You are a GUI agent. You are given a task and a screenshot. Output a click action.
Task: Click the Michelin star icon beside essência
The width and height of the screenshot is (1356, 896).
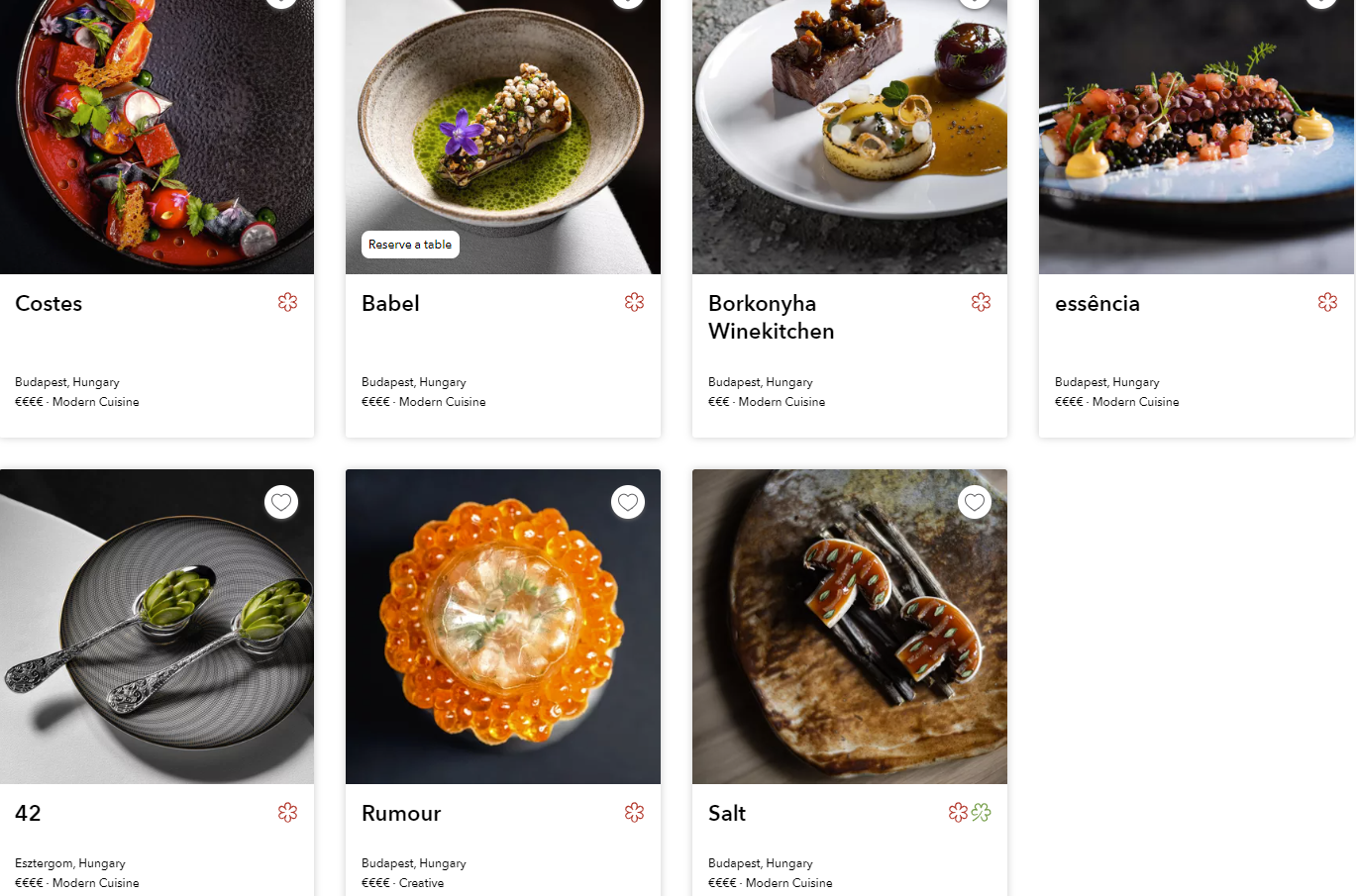point(1328,302)
